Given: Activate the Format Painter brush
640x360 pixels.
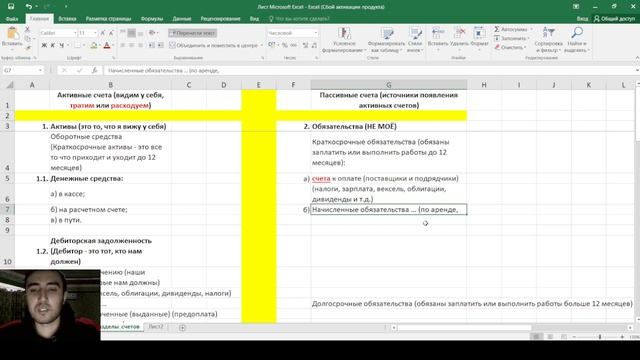Looking at the screenshot, I should pyautogui.click(x=28, y=48).
